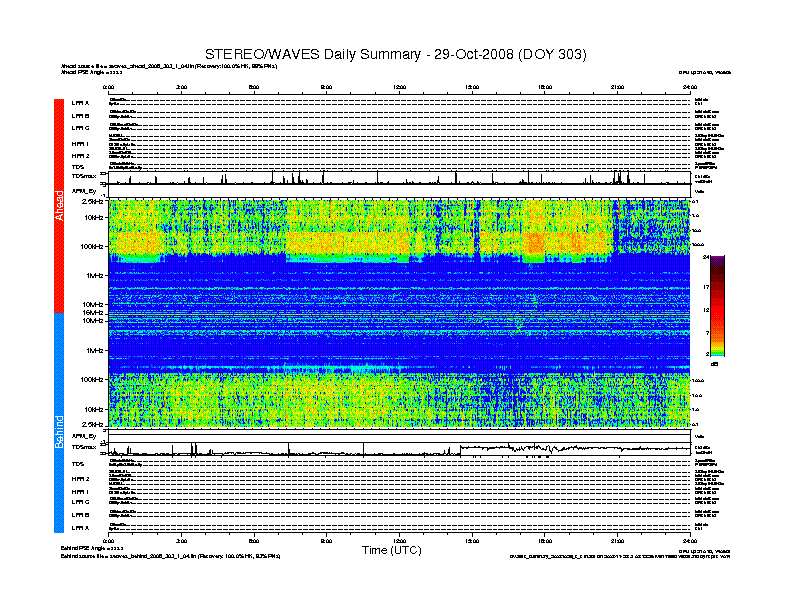Image resolution: width=792 pixels, height=612 pixels.
Task: Click the 3:00 tick on the bottom time axis
Action: (181, 541)
